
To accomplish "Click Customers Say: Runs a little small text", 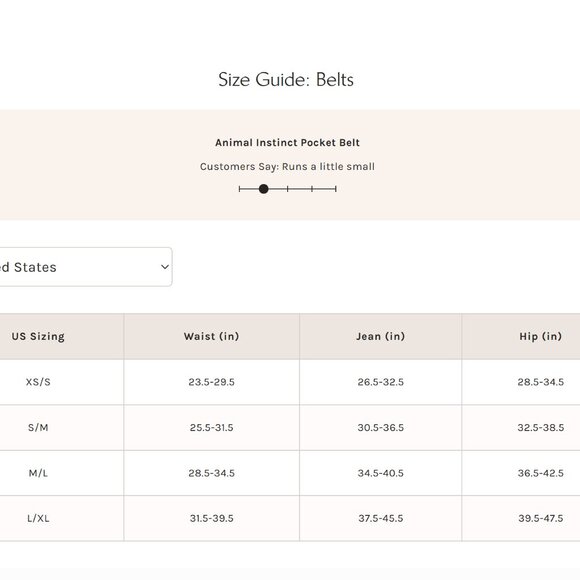I will click(x=287, y=166).
